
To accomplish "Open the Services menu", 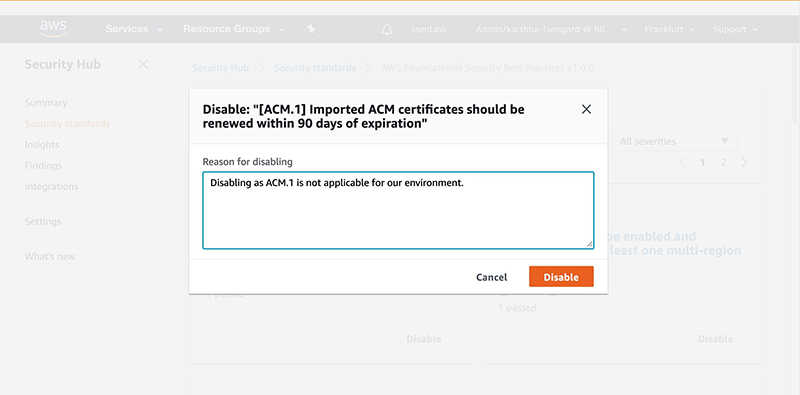I will click(x=134, y=29).
